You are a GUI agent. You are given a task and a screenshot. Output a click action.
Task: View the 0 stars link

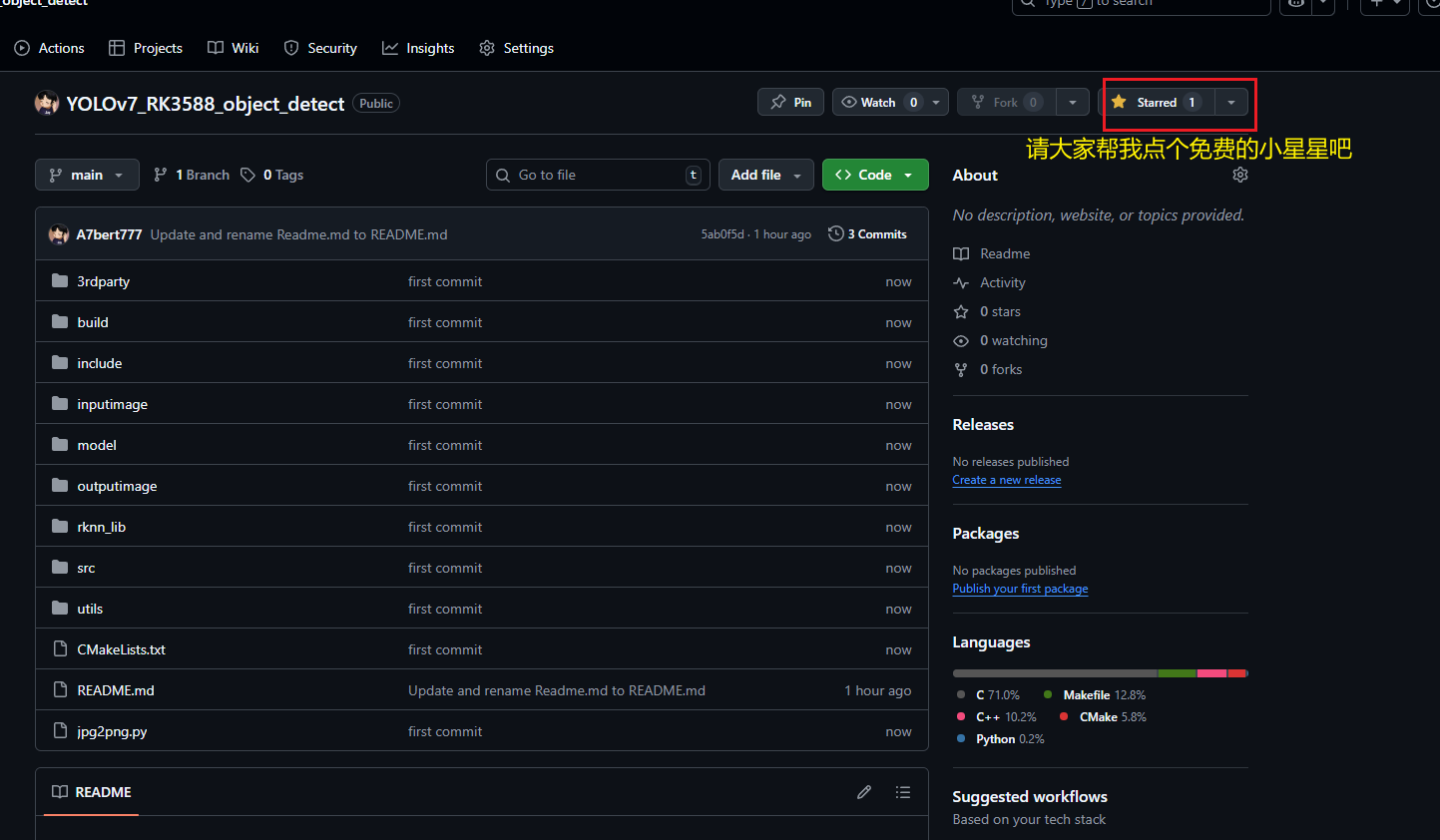coord(987,311)
